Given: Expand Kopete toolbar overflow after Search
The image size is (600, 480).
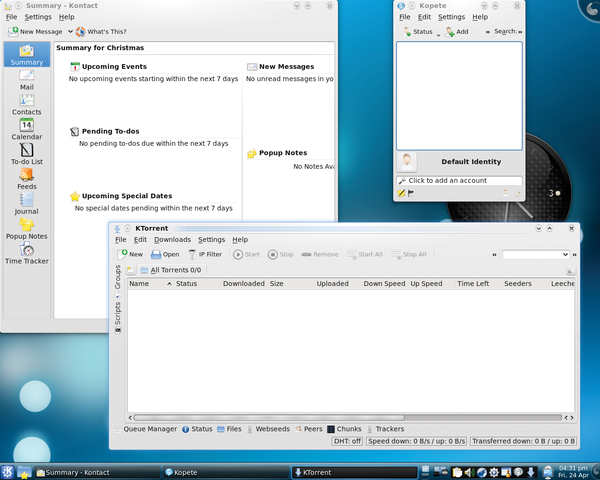Looking at the screenshot, I should (520, 32).
